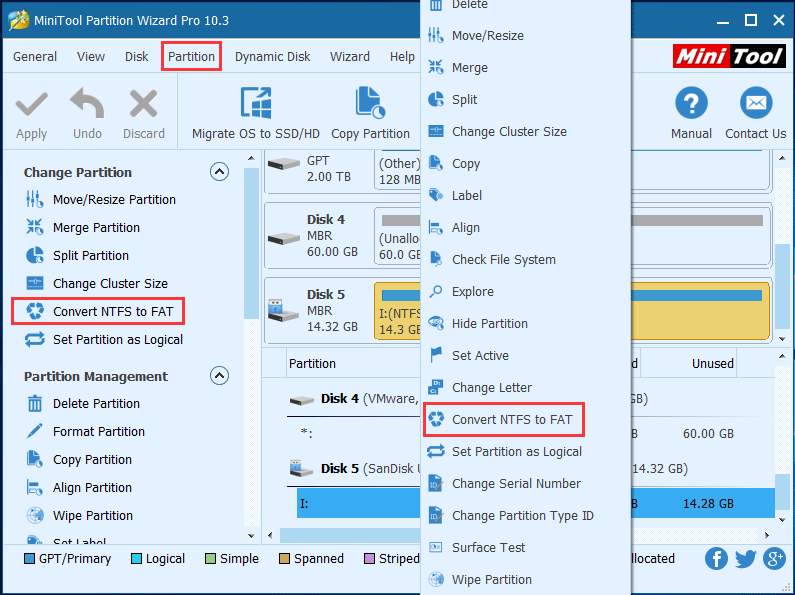Select Wipe Partition in sidebar
The height and width of the screenshot is (595, 795).
tap(79, 515)
